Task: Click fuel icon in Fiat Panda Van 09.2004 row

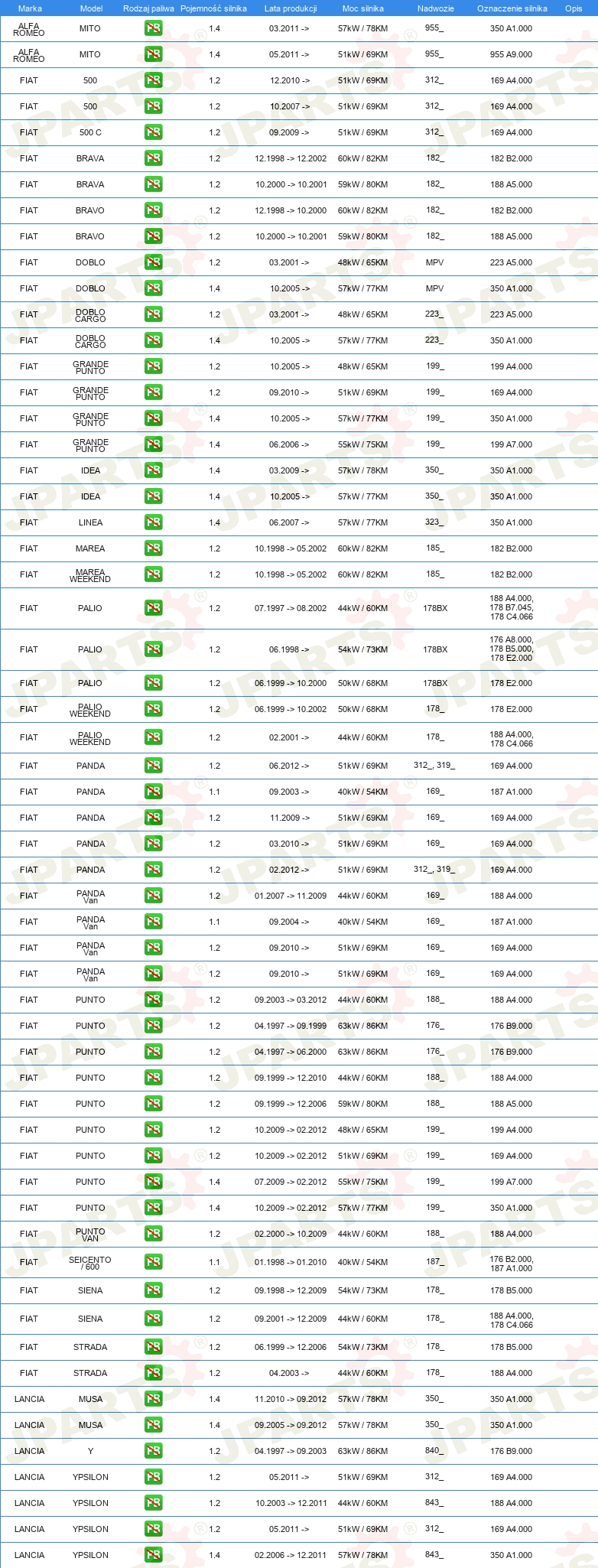Action: coord(153,922)
